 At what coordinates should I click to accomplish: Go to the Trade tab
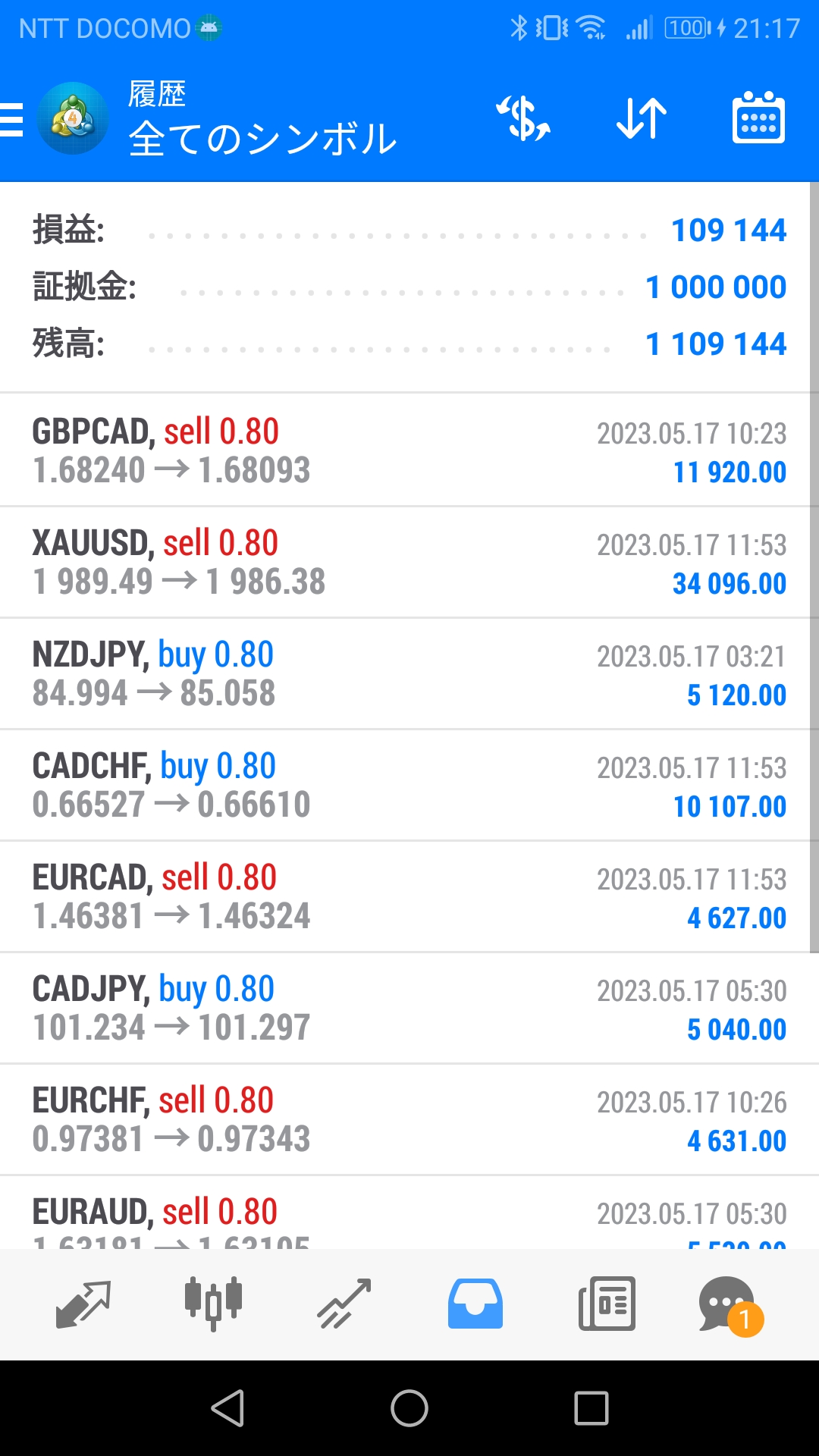344,1304
